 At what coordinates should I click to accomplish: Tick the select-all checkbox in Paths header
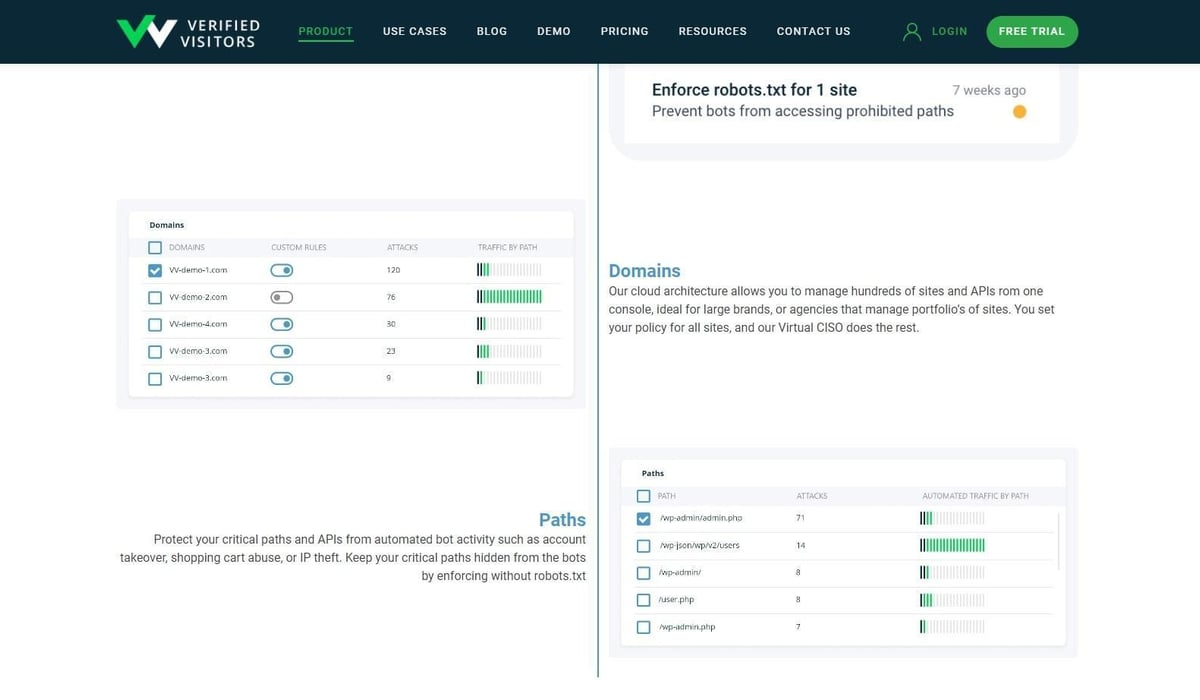[643, 495]
